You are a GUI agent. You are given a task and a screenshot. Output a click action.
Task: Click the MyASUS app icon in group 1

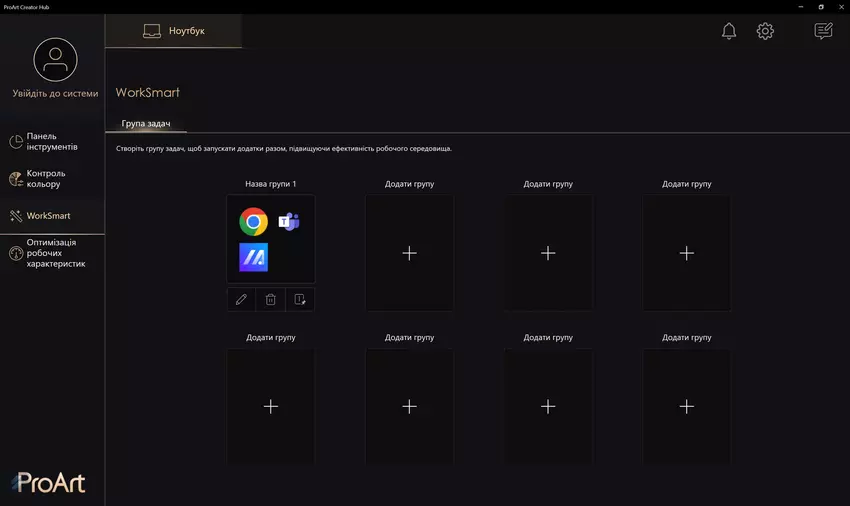pos(253,257)
